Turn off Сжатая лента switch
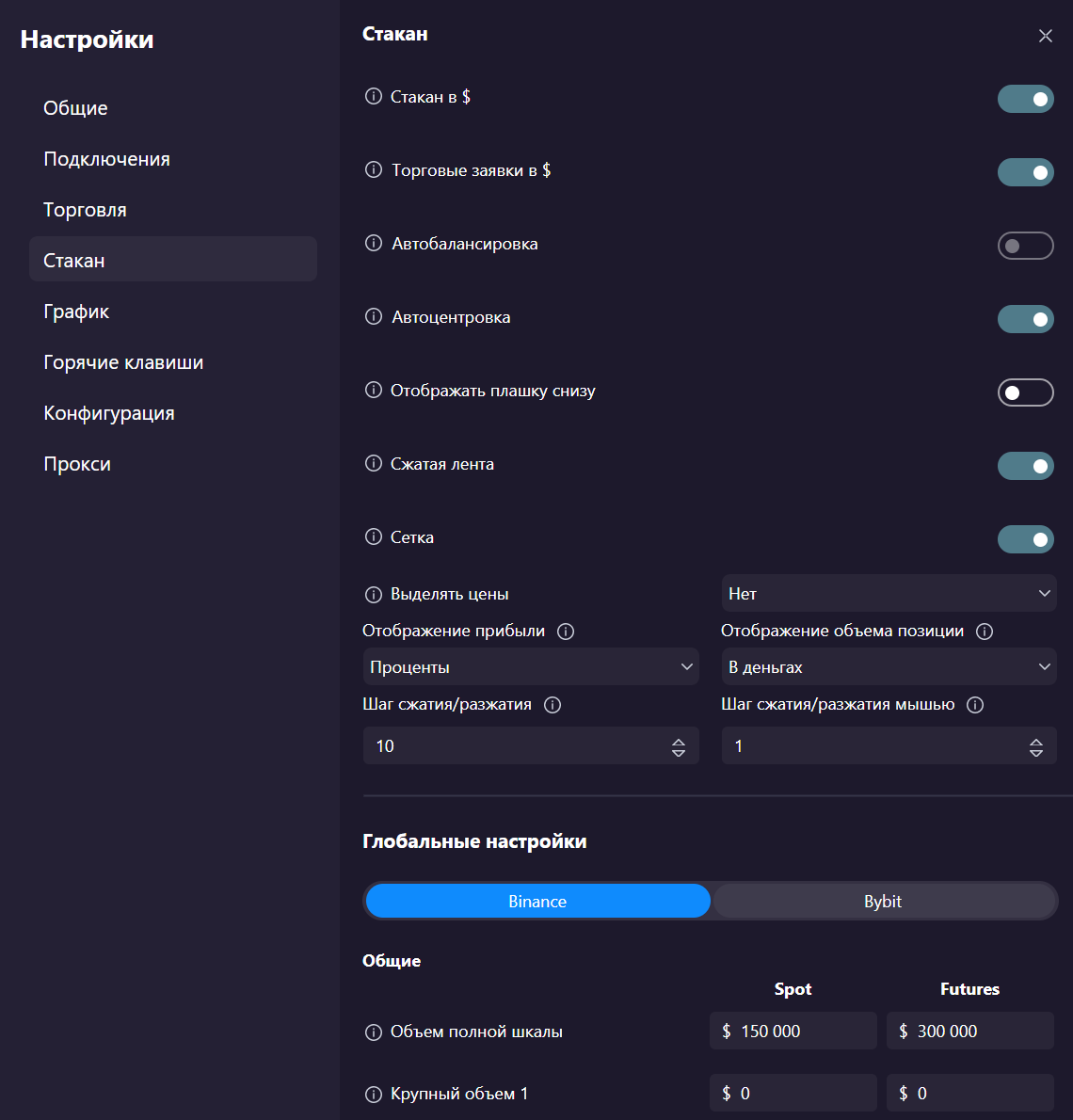The width and height of the screenshot is (1073, 1120). 1025,466
